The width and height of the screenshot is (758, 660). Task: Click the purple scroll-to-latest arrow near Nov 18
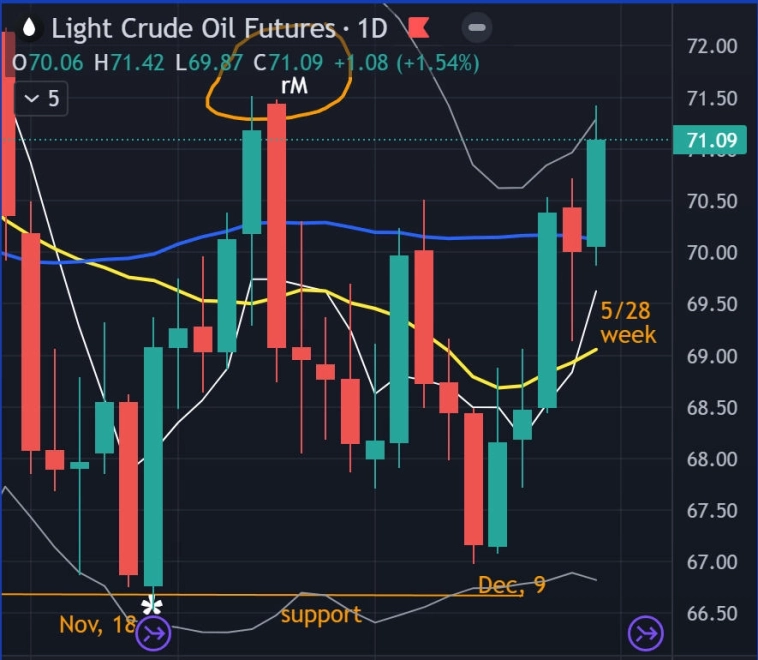153,632
